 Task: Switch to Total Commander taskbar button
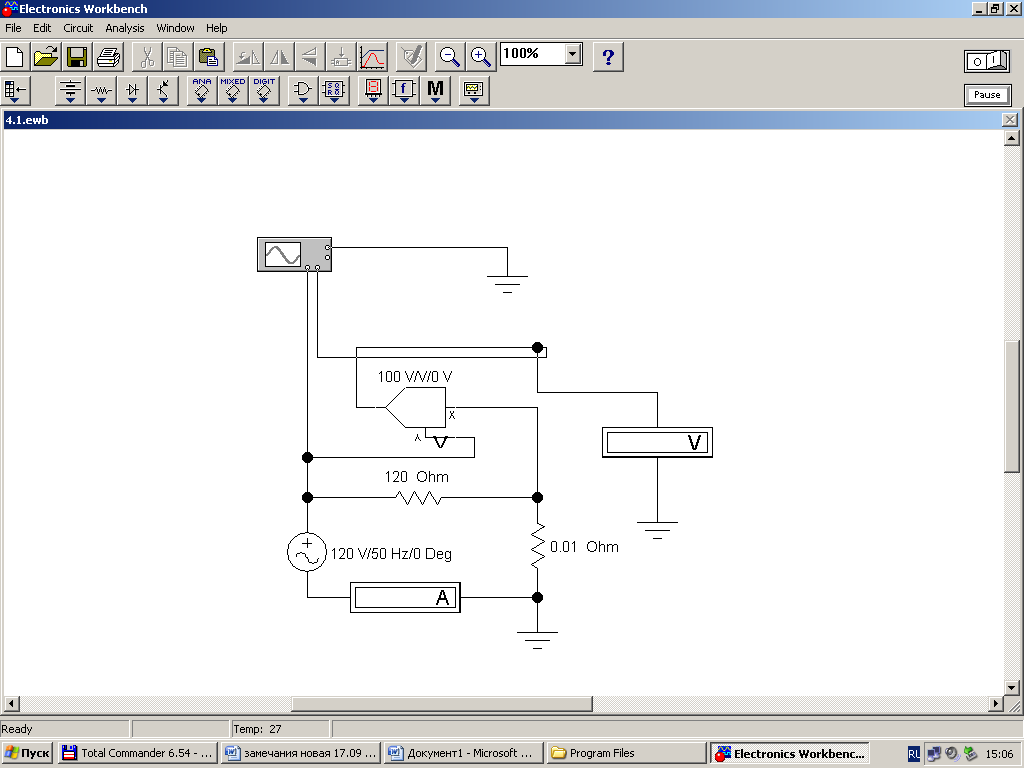click(x=138, y=753)
